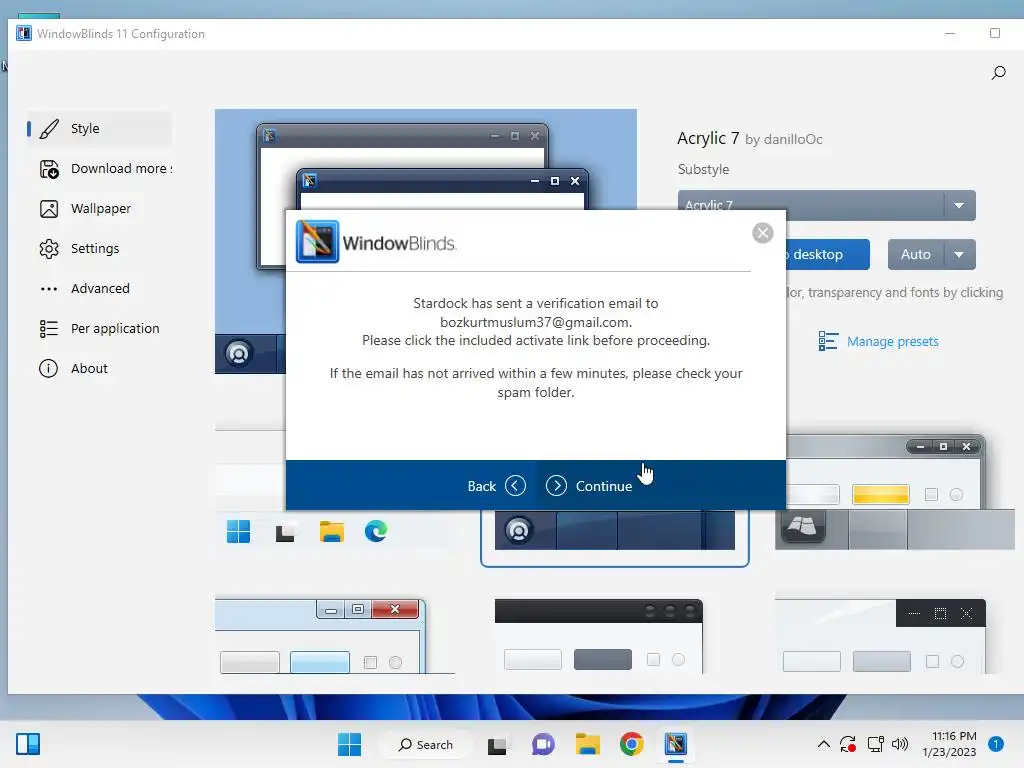The height and width of the screenshot is (768, 1024).
Task: Open Download more styles in sidebar
Action: coord(99,168)
